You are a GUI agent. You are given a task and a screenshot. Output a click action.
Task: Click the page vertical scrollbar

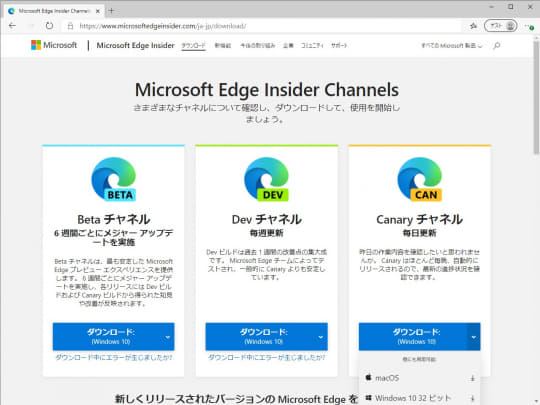pos(536,98)
